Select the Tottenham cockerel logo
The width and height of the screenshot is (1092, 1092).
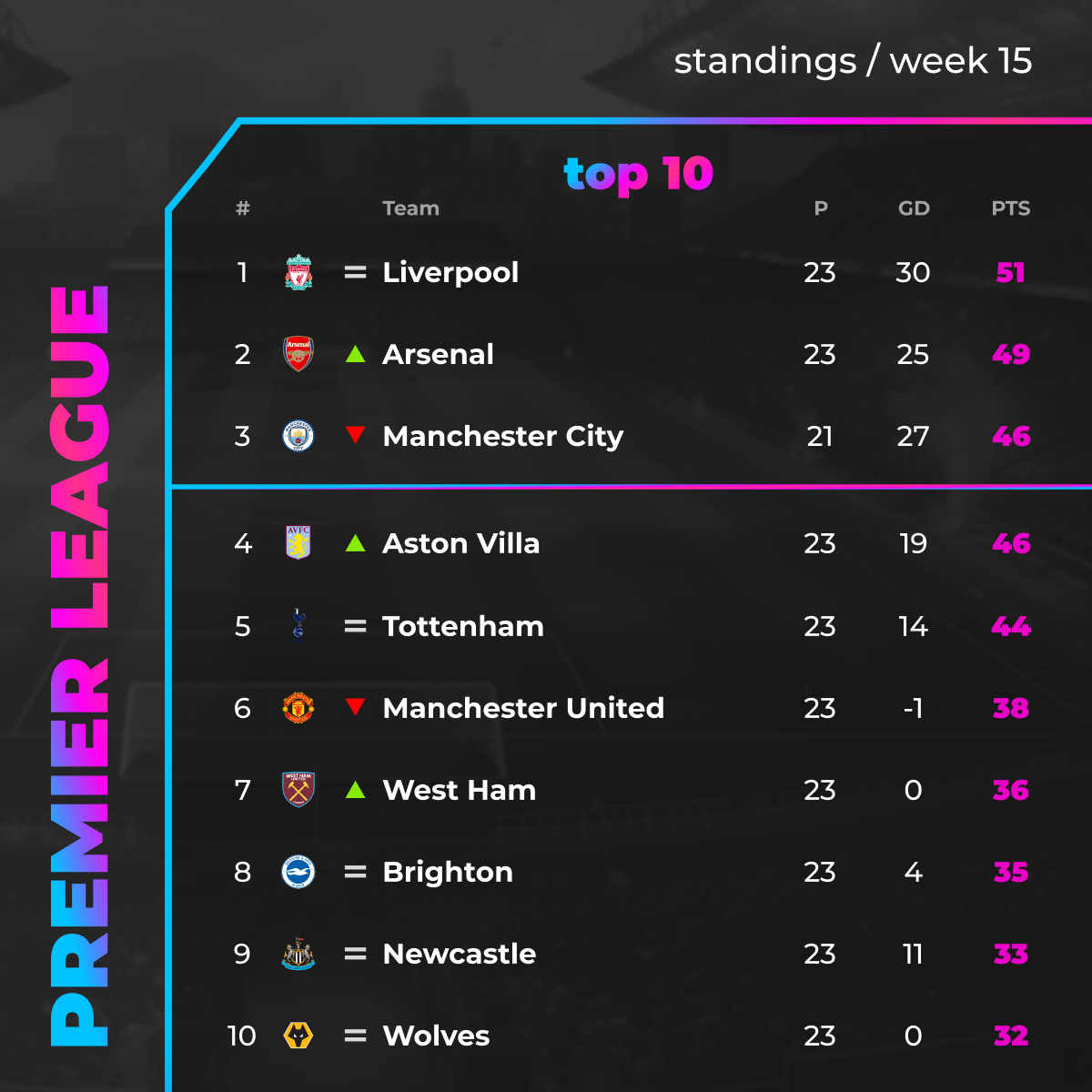tap(298, 625)
